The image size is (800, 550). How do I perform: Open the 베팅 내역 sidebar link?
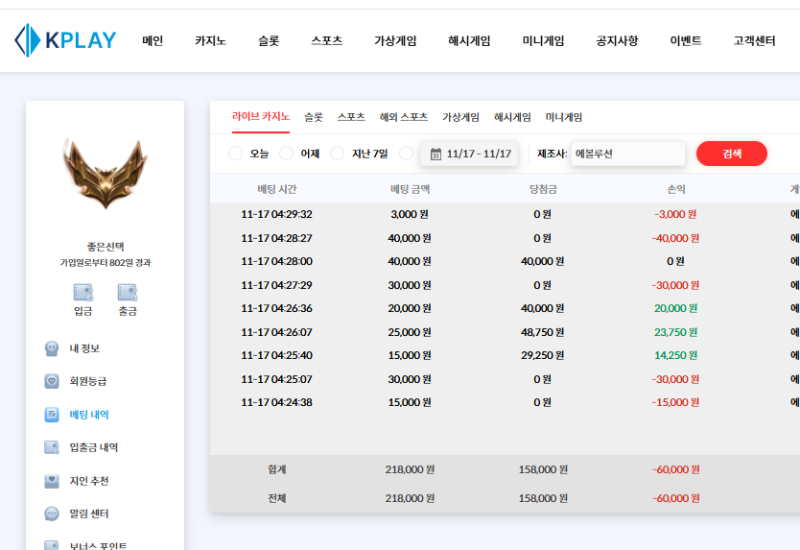click(89, 414)
